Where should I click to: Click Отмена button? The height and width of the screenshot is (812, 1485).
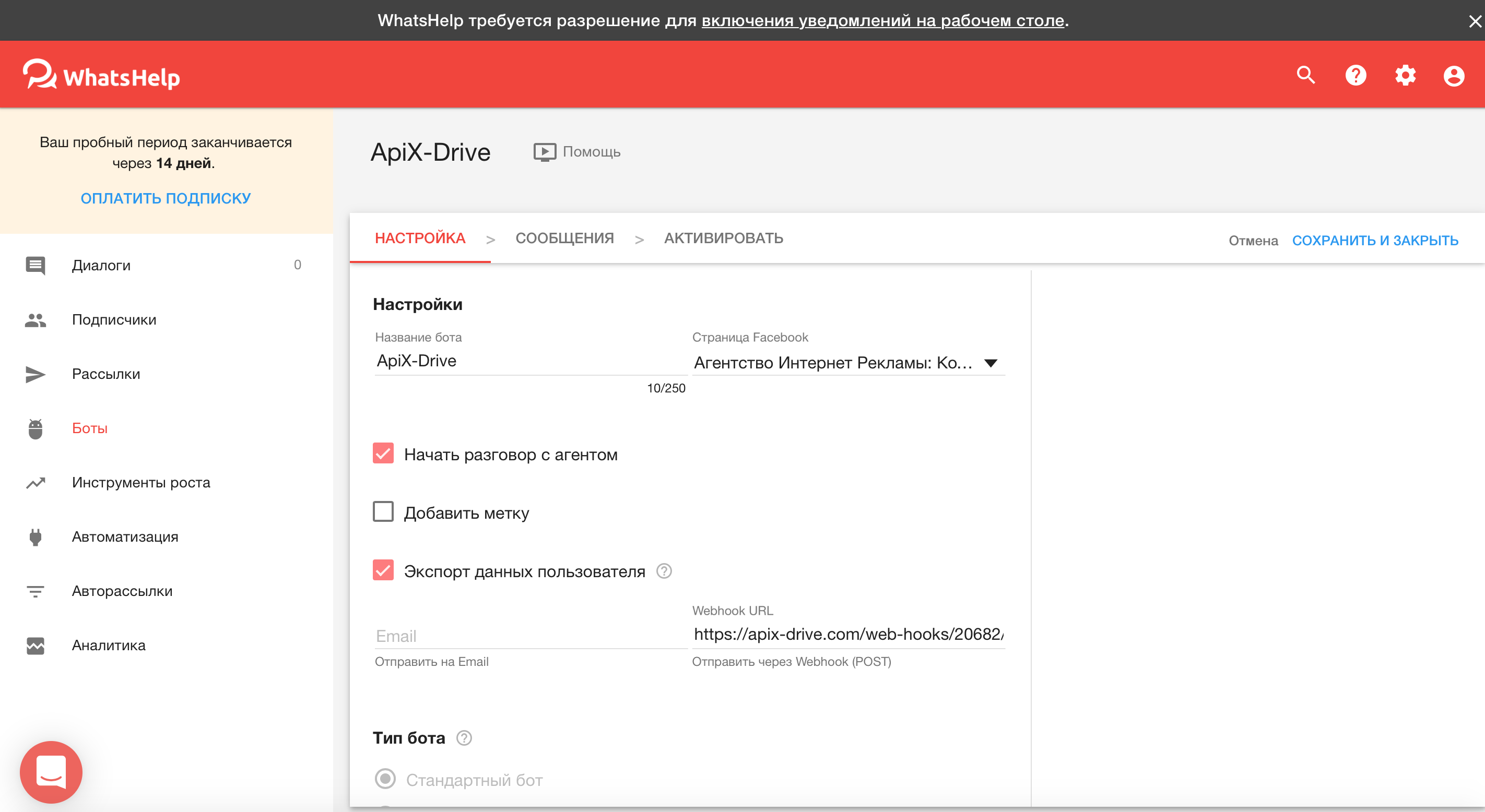point(1253,241)
